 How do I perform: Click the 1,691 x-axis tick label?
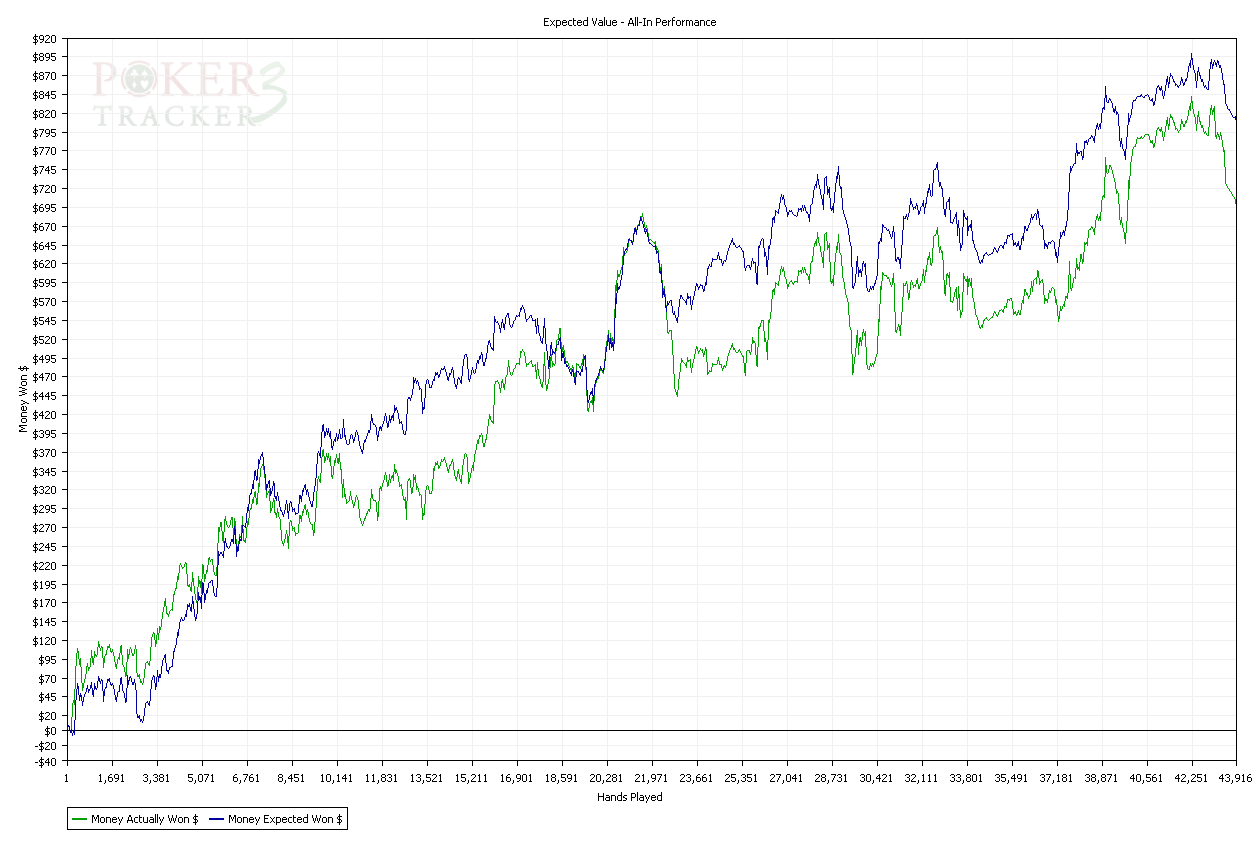111,778
